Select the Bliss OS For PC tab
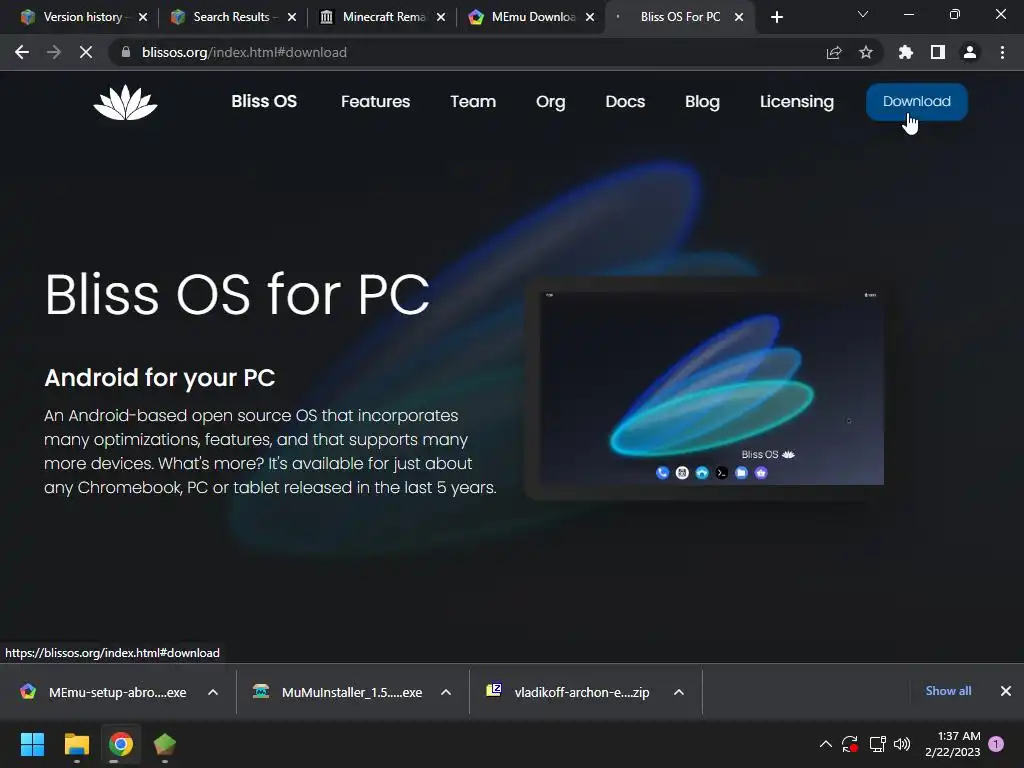This screenshot has height=768, width=1024. click(679, 17)
